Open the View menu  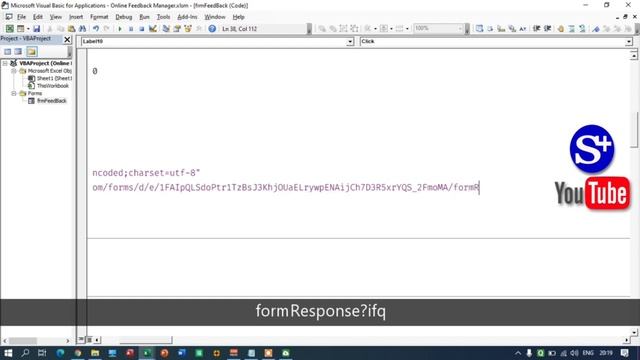pos(56,17)
